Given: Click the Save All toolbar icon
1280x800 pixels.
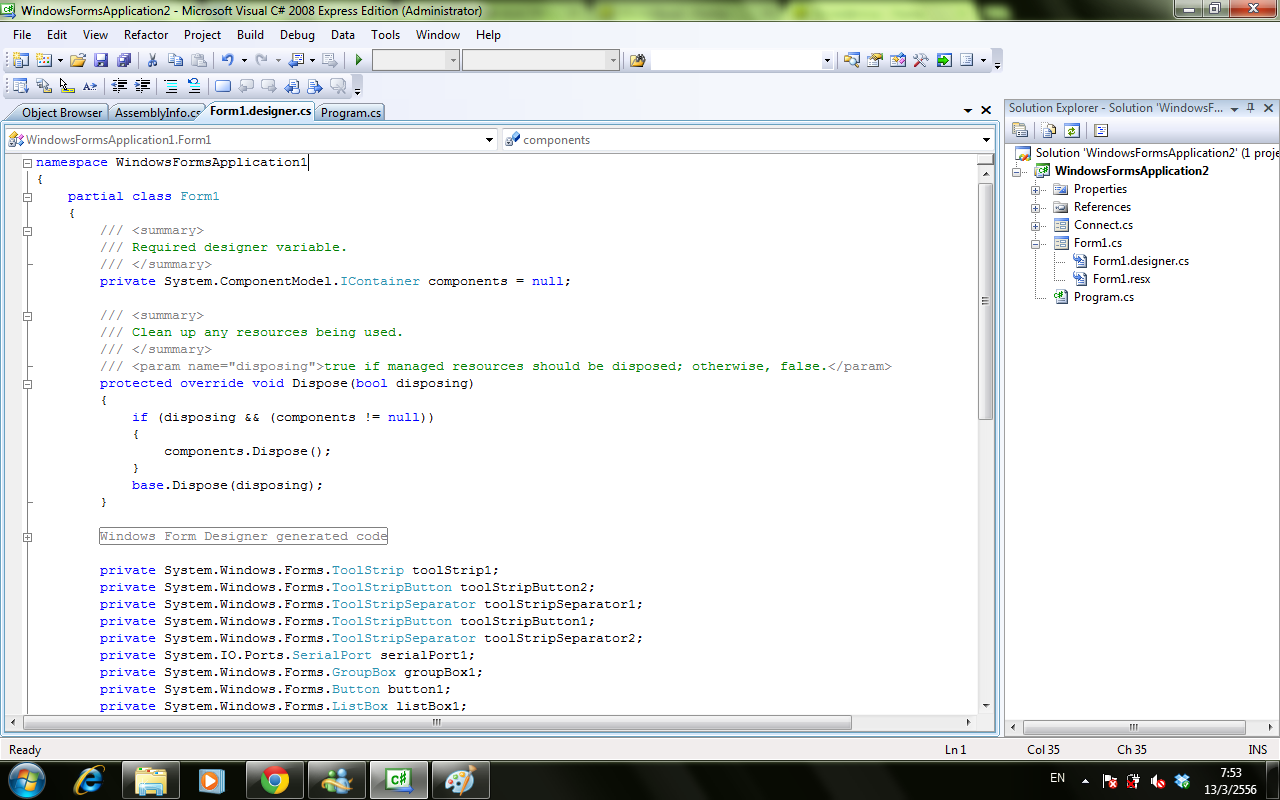Looking at the screenshot, I should pyautogui.click(x=124, y=60).
